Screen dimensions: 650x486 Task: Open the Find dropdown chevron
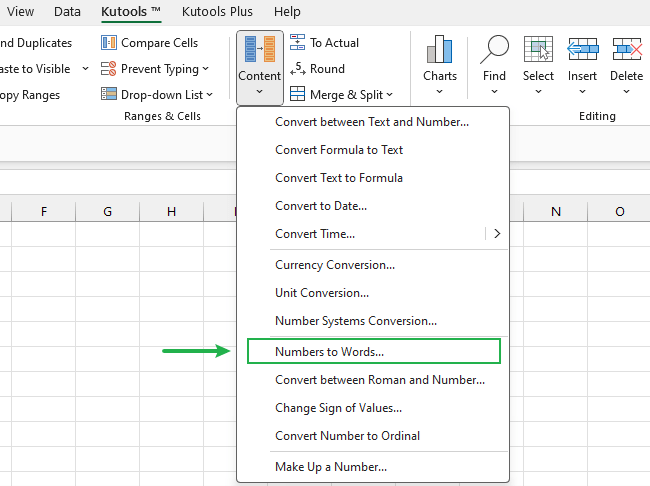coord(494,91)
